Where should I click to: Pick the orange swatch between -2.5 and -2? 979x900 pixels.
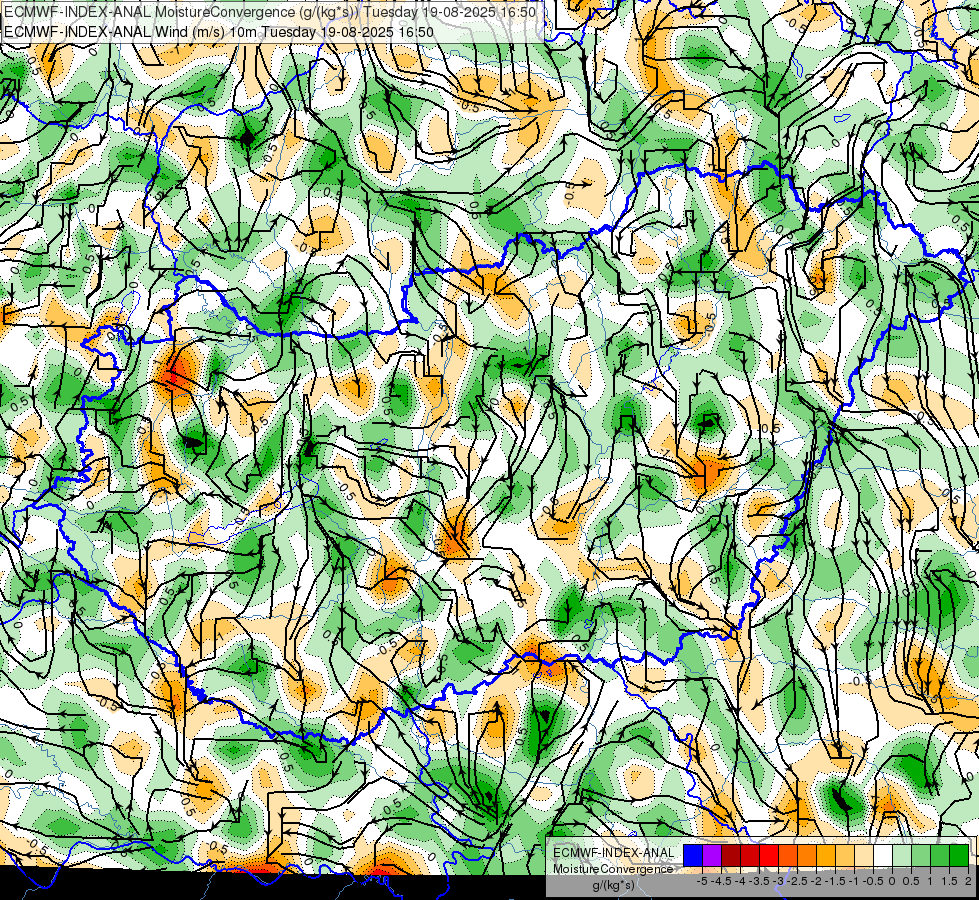(x=807, y=856)
